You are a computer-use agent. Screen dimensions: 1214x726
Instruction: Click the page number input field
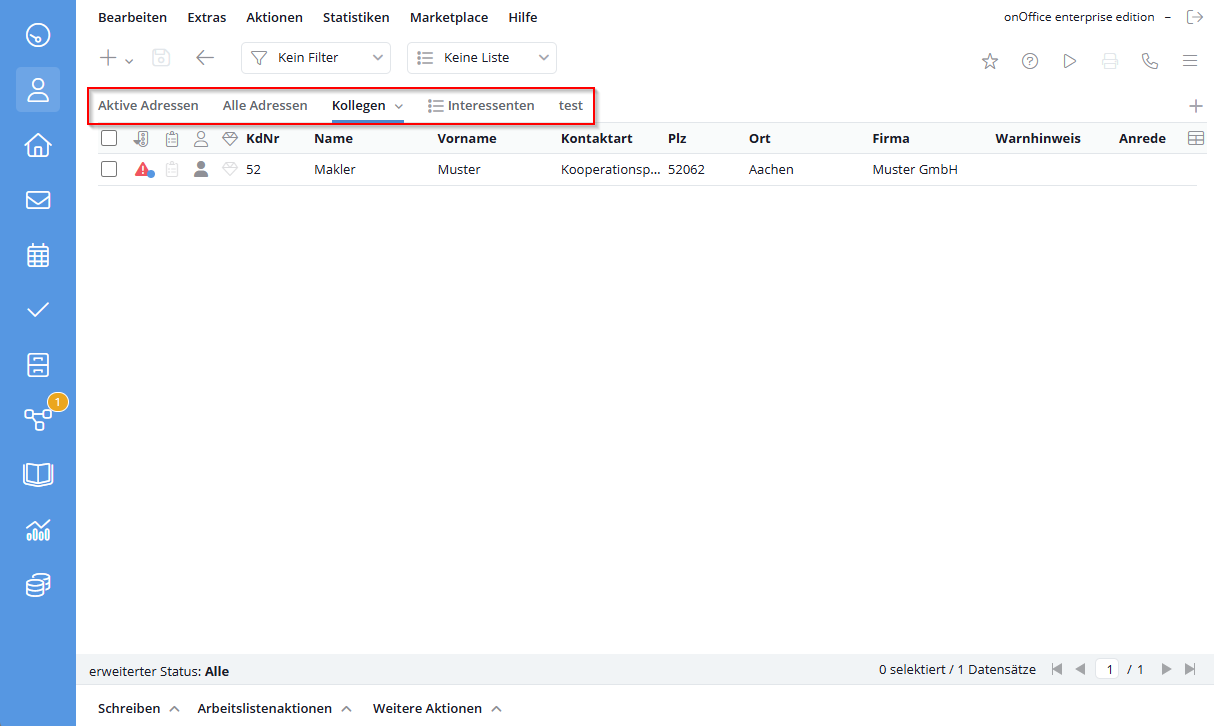1107,669
